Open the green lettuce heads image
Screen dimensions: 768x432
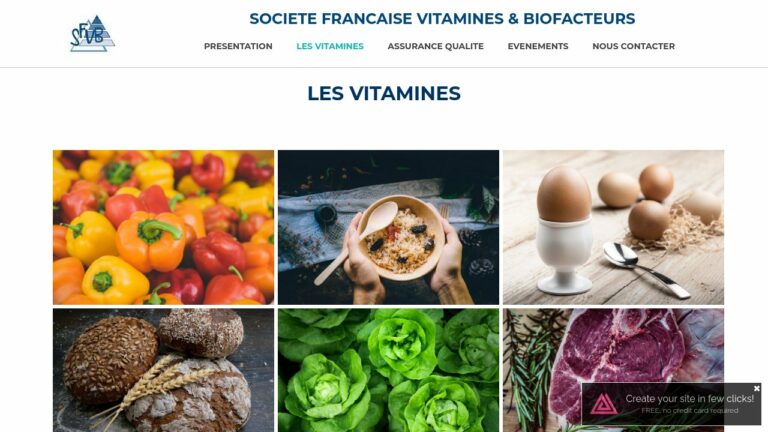[388, 370]
